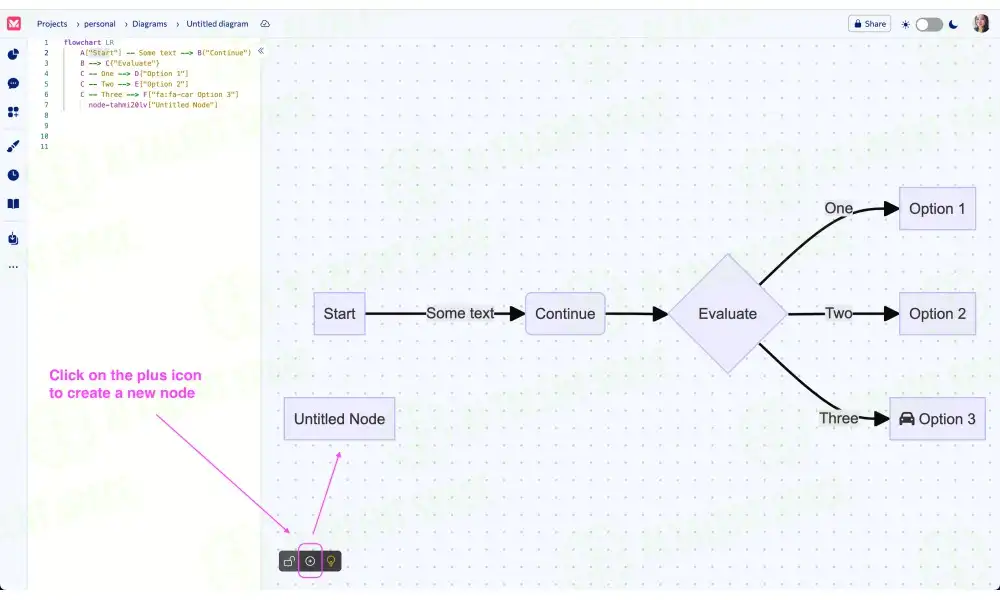Click the unlock padlock icon in bottom toolbar
This screenshot has height=600, width=1000.
click(x=287, y=561)
